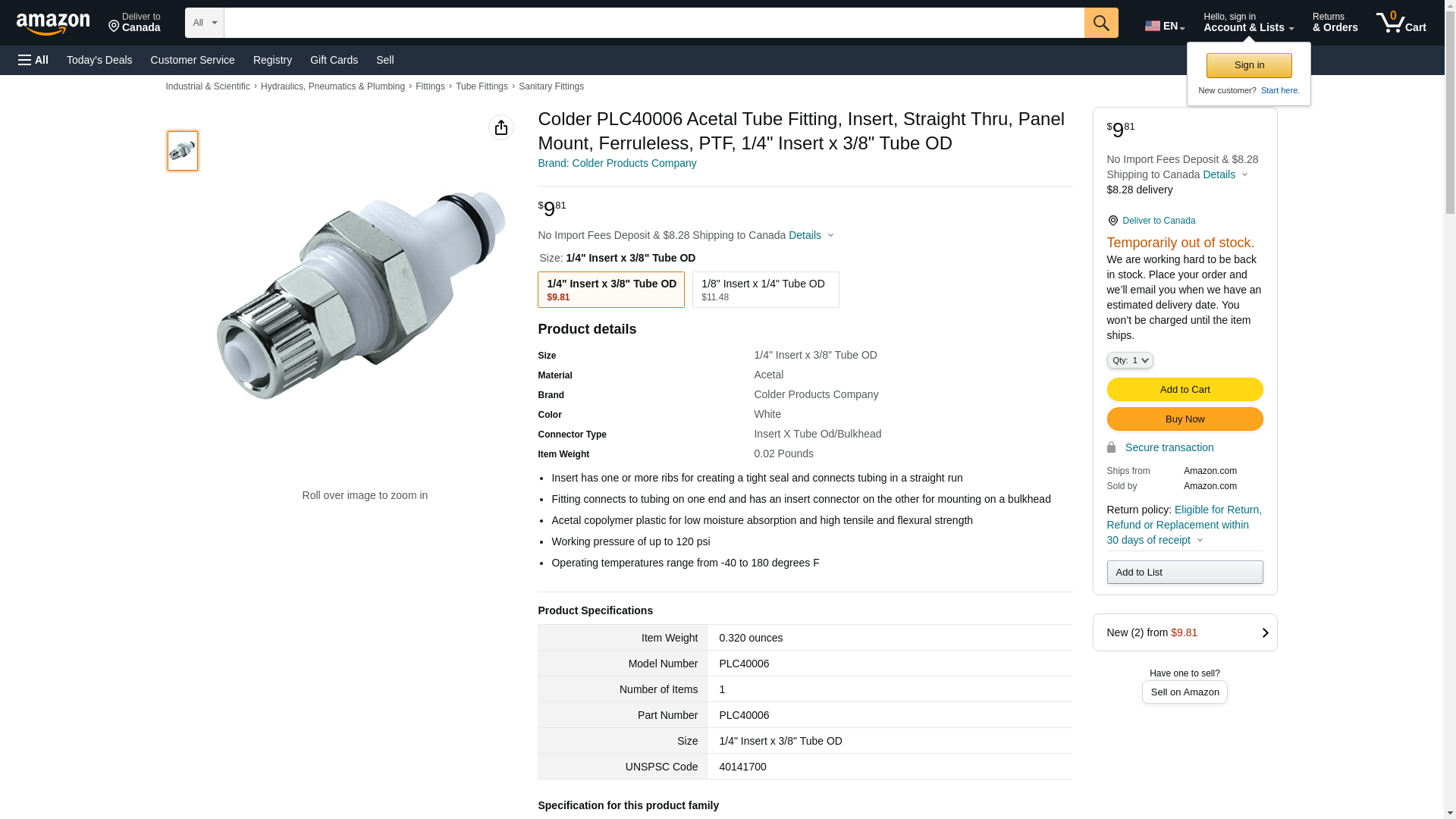Select the 1/4" Insert x 3/8" Tube OD size option
Image resolution: width=1456 pixels, height=819 pixels.
pos(611,290)
